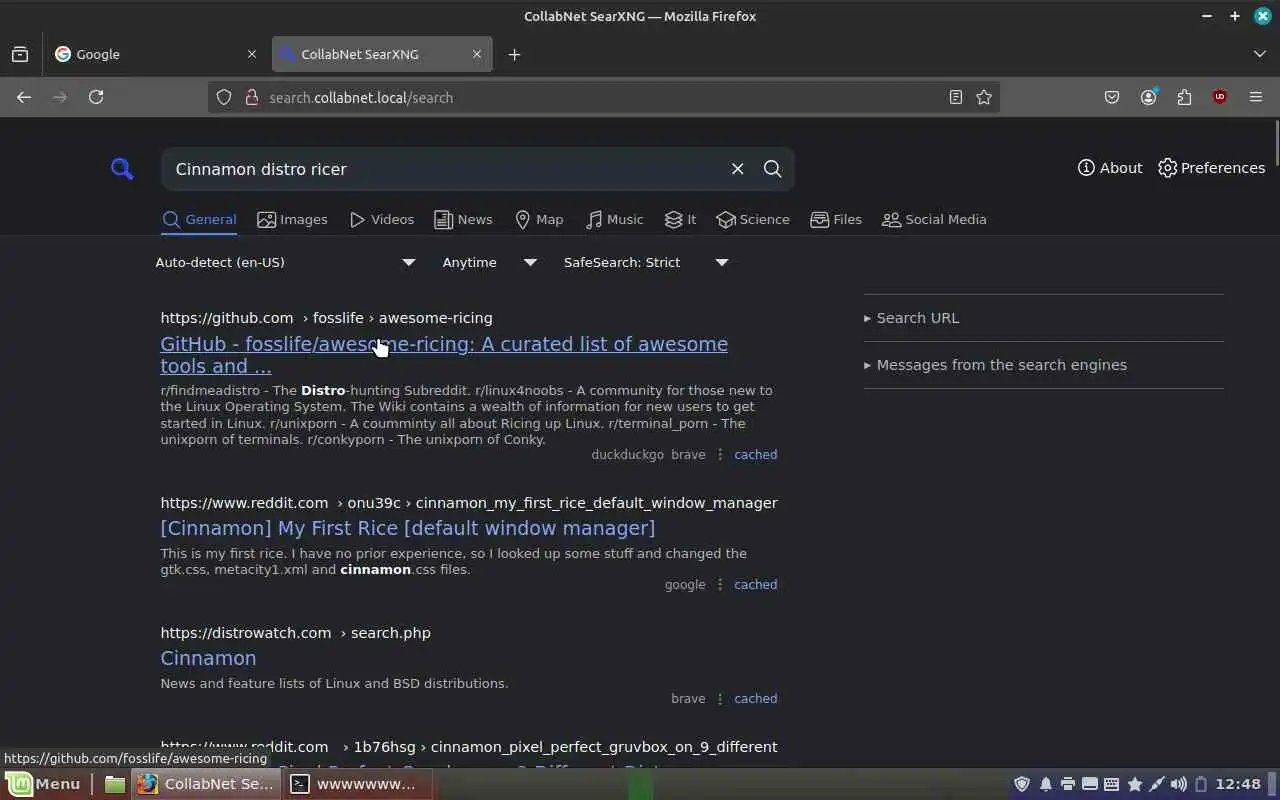This screenshot has width=1280, height=800.
Task: Open cached link for My First Rice result
Action: tap(755, 584)
